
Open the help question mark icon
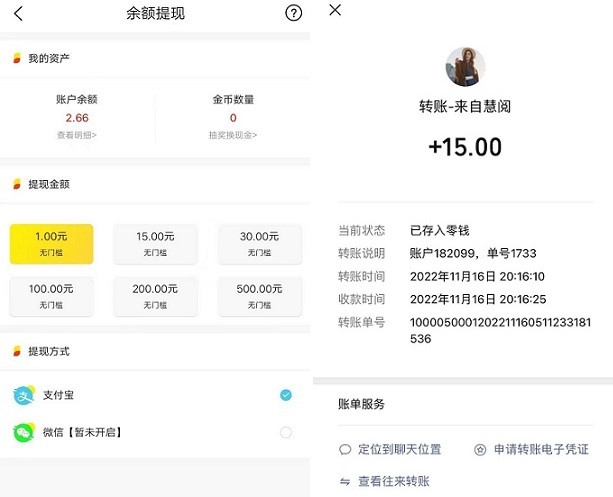(x=293, y=14)
